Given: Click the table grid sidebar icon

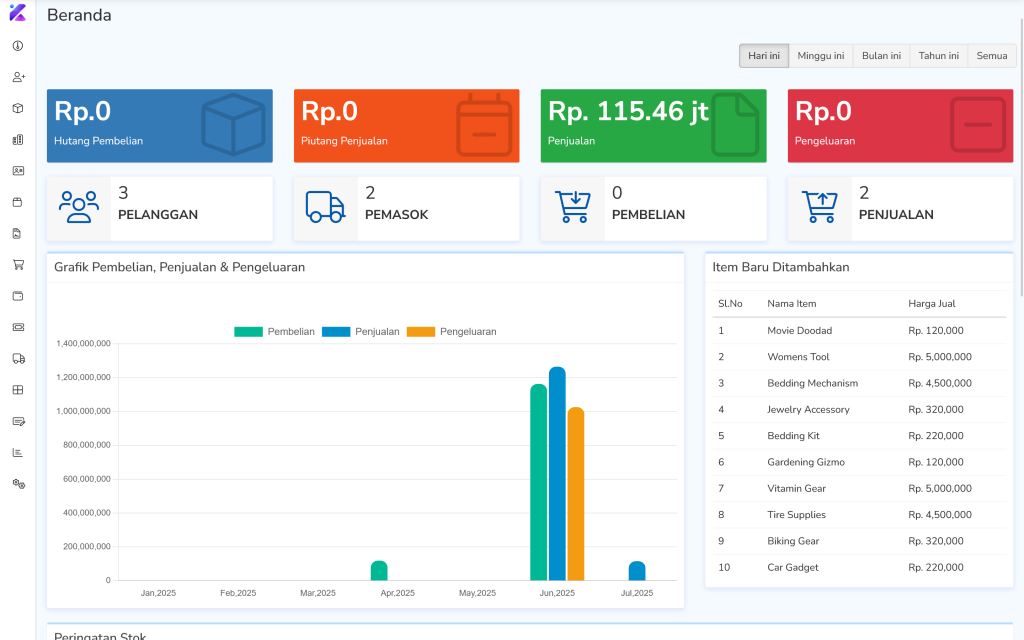Looking at the screenshot, I should pyautogui.click(x=18, y=390).
